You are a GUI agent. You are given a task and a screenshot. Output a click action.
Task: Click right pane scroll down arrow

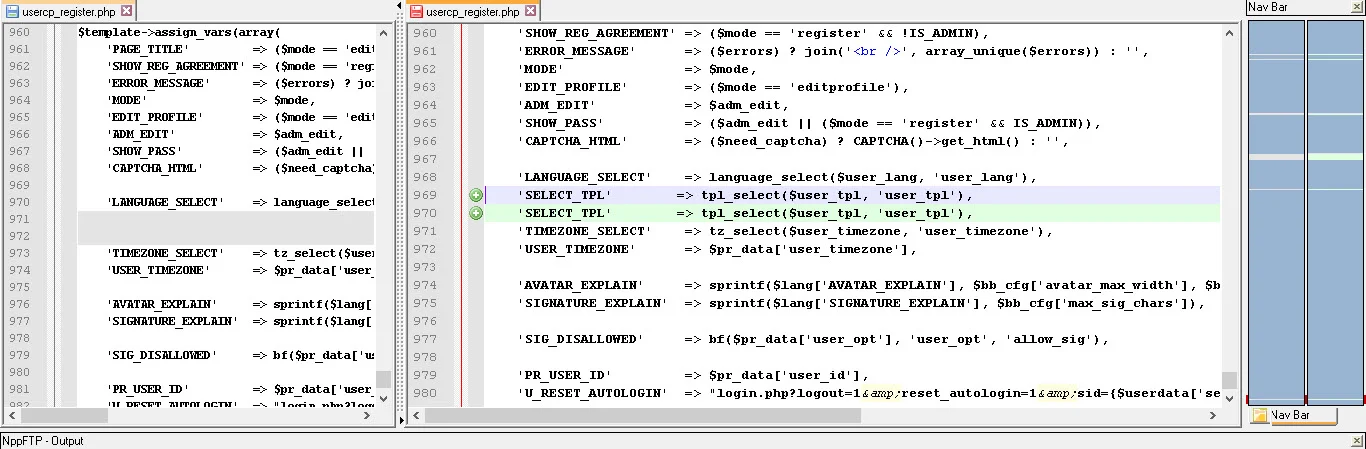pos(1229,397)
